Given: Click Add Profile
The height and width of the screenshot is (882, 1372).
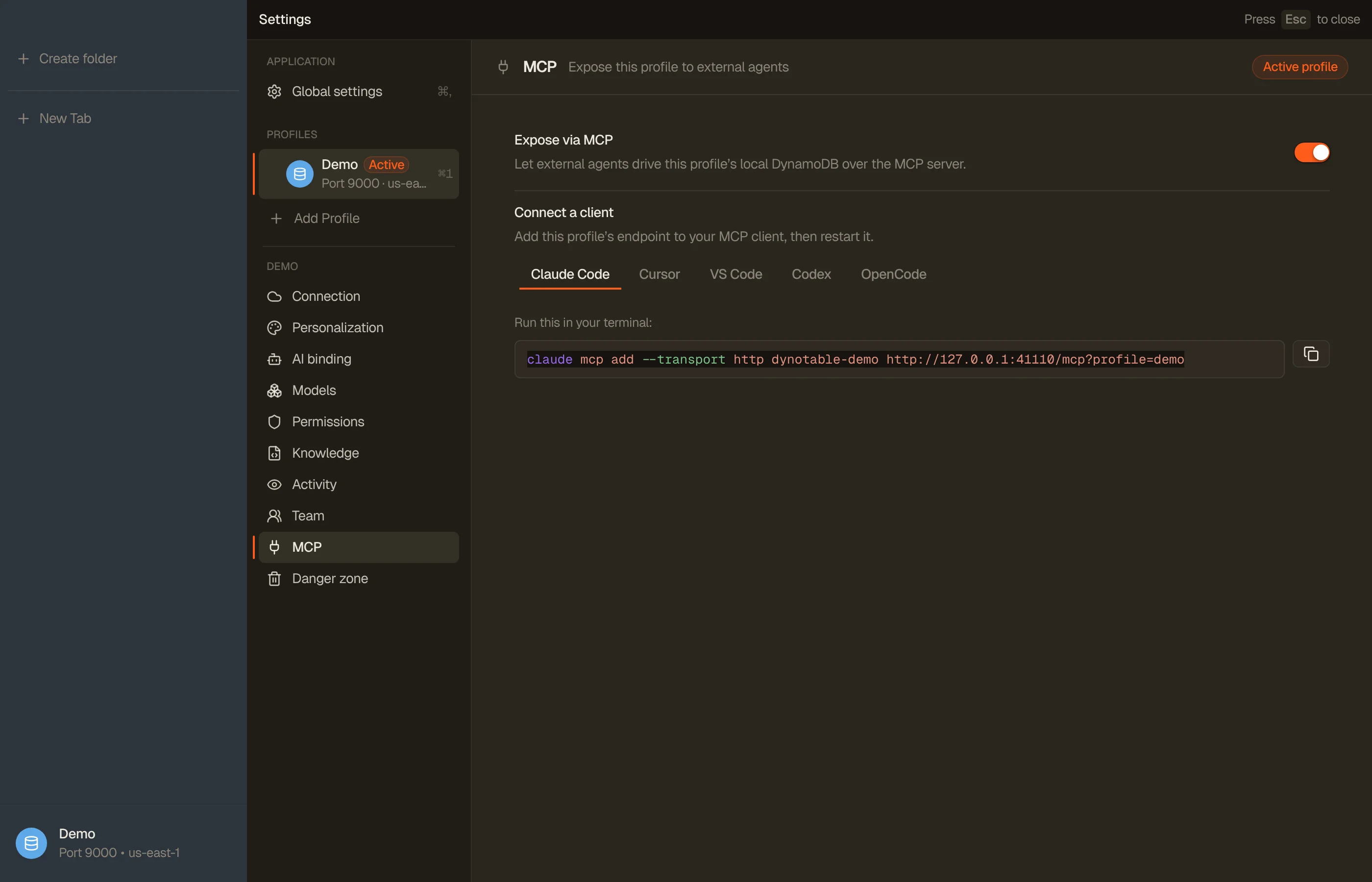Looking at the screenshot, I should pyautogui.click(x=359, y=218).
